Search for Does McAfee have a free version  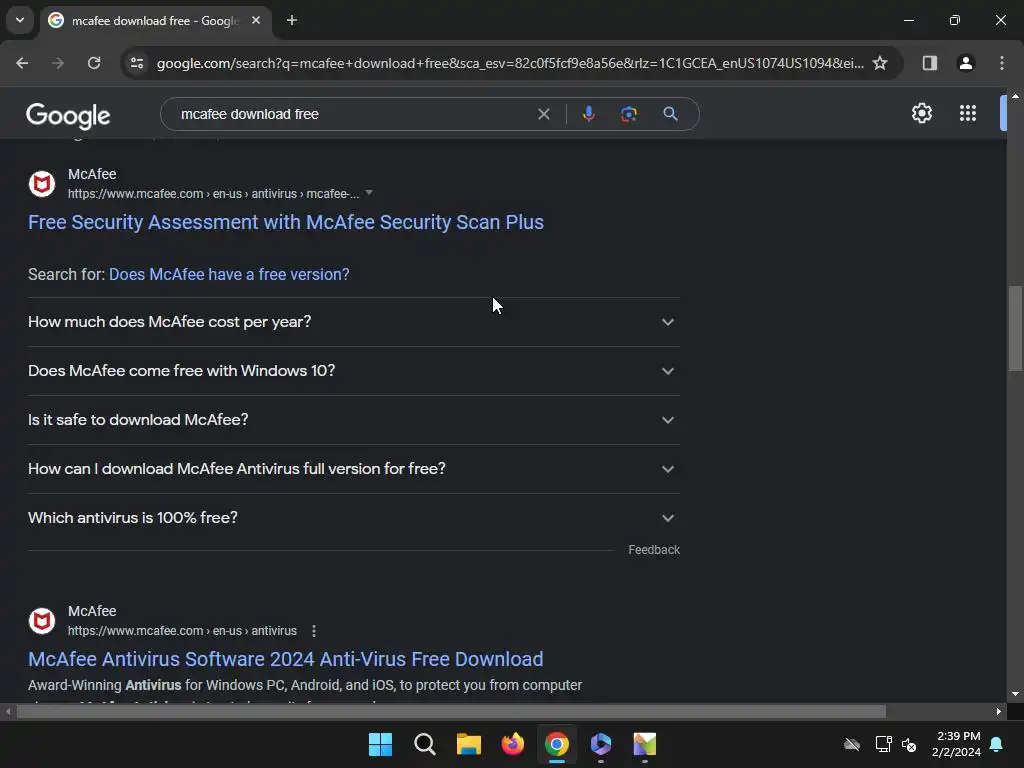(229, 274)
